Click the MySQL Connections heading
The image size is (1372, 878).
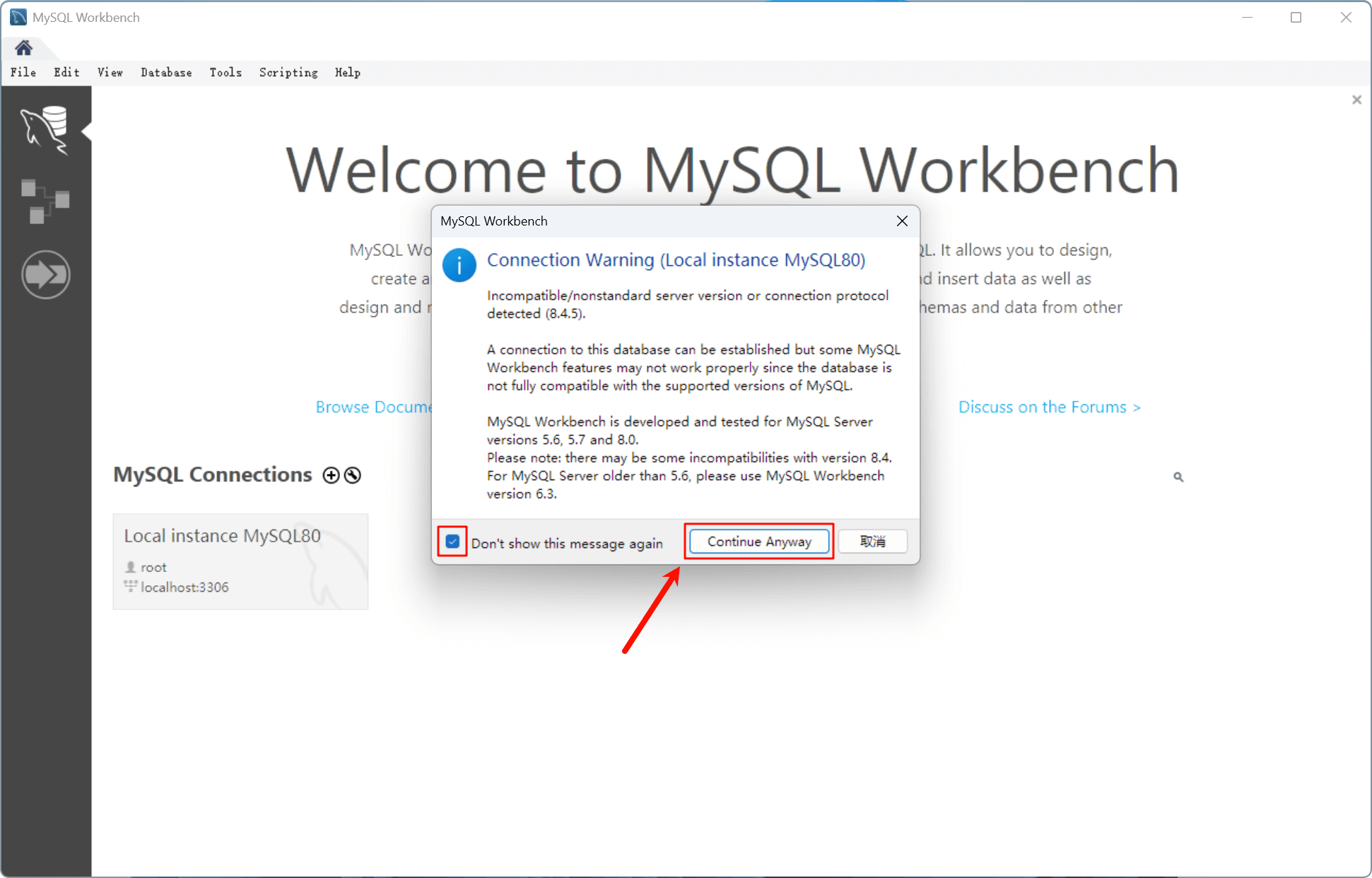coord(213,474)
